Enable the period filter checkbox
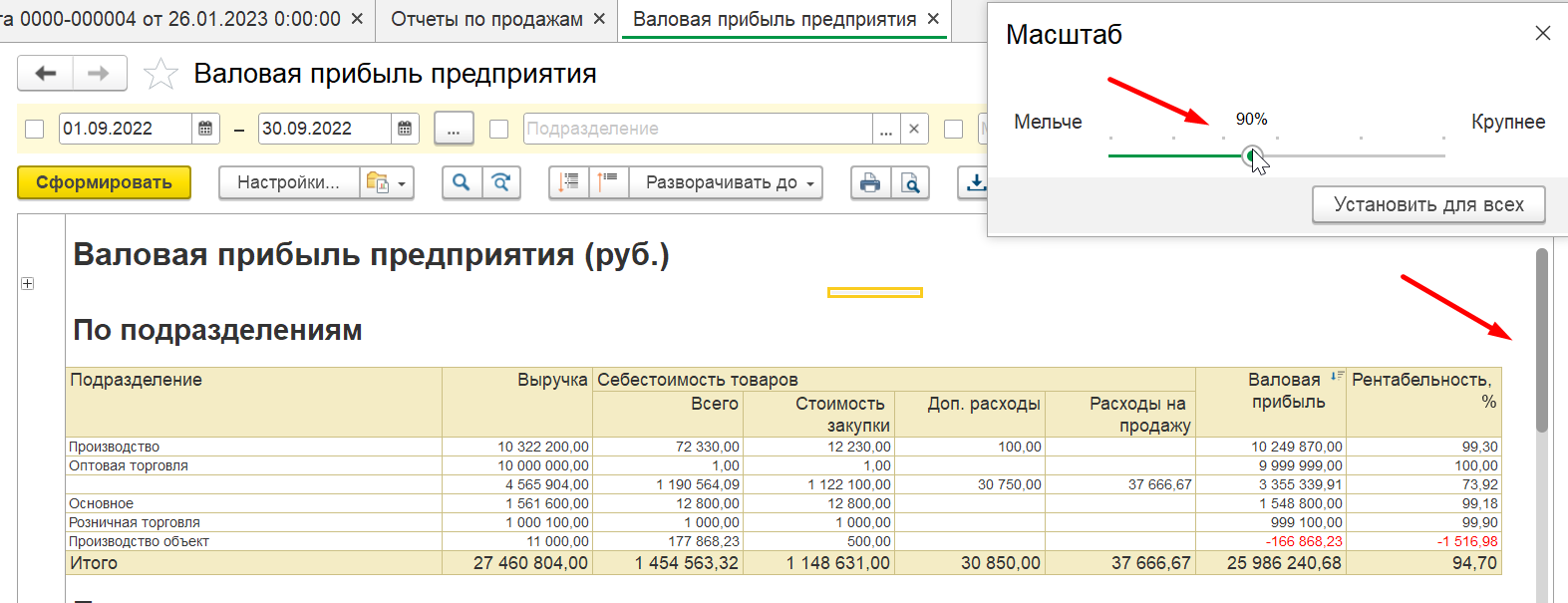The width and height of the screenshot is (1568, 603). [35, 129]
